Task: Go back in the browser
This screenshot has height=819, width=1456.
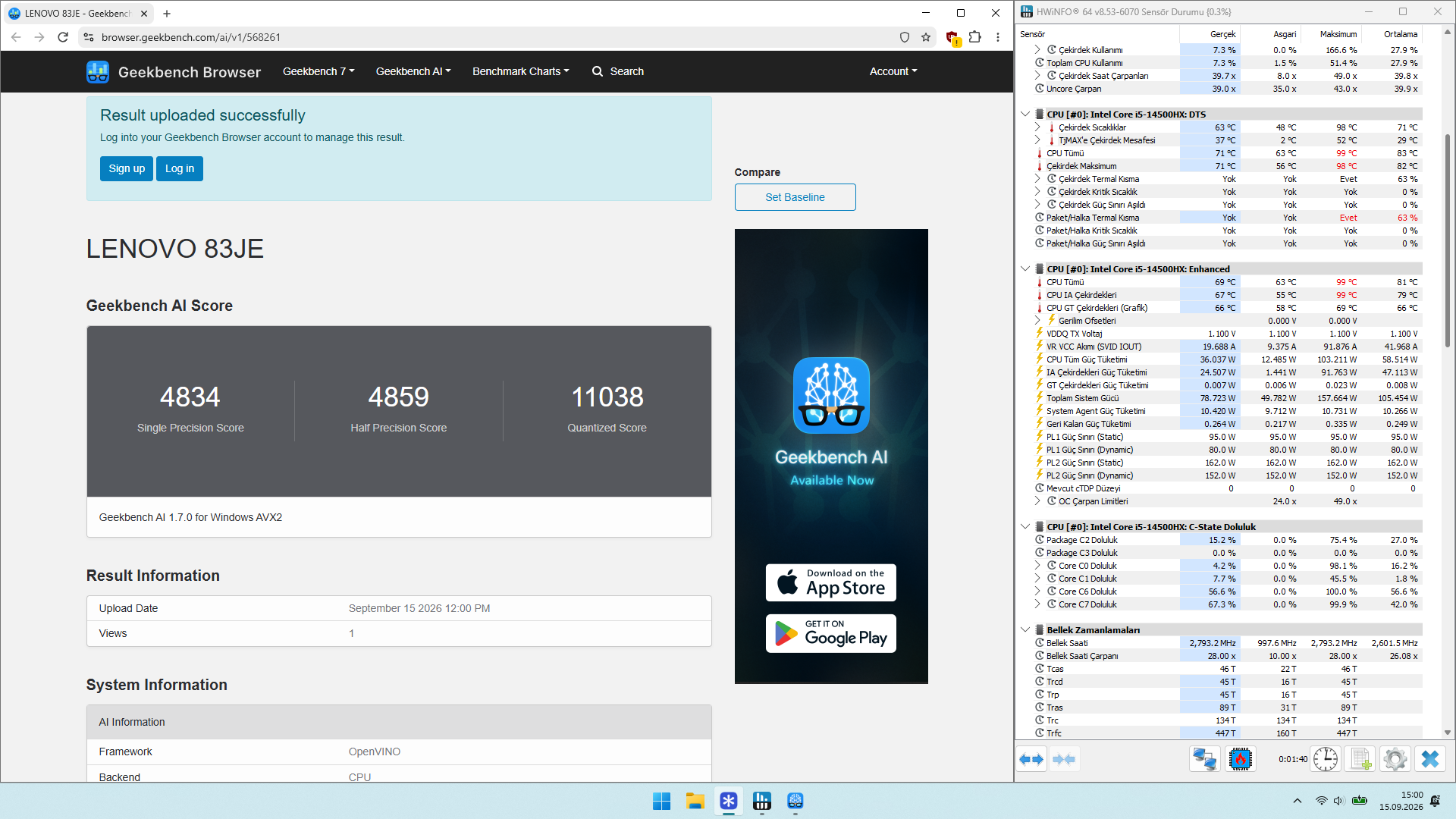Action: [16, 37]
